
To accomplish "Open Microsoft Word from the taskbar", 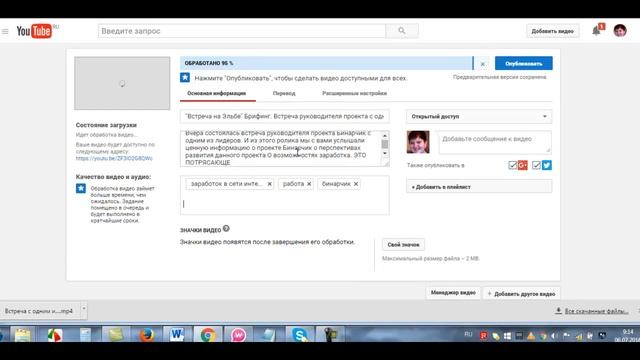I will coord(177,335).
